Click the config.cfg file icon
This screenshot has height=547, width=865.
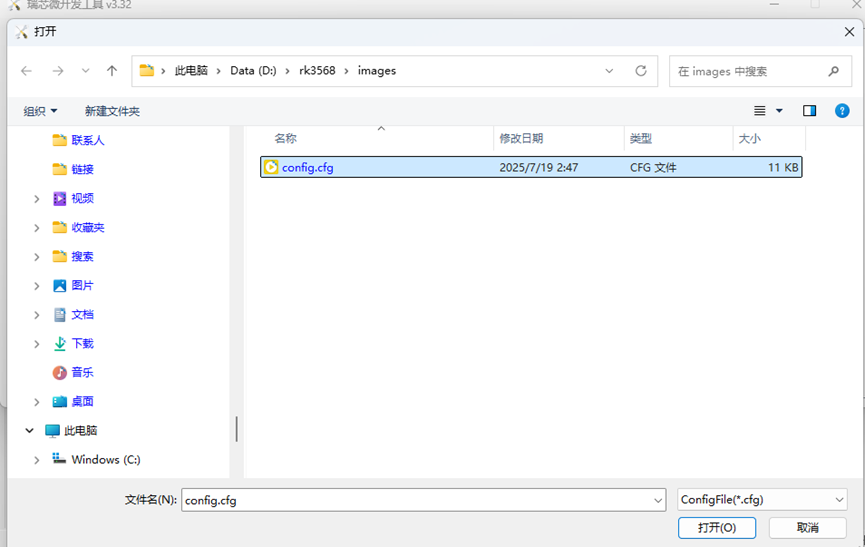coord(271,167)
